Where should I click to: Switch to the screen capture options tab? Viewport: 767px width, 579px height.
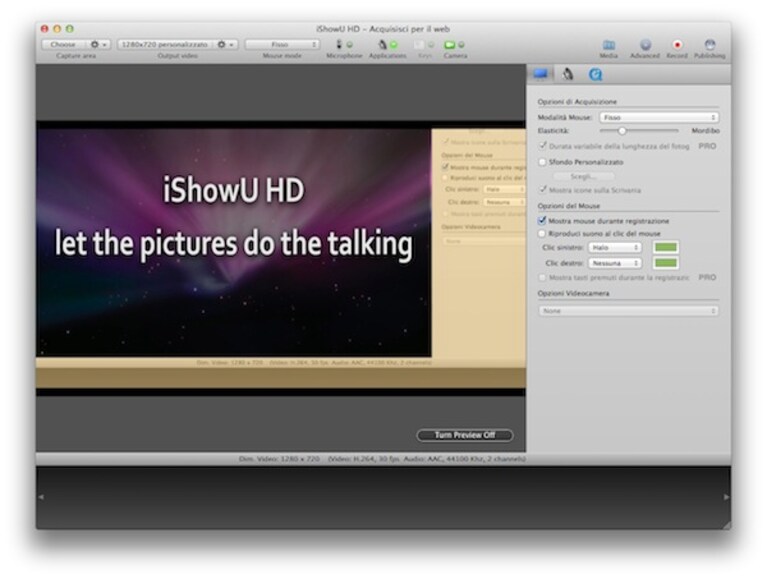click(x=541, y=74)
